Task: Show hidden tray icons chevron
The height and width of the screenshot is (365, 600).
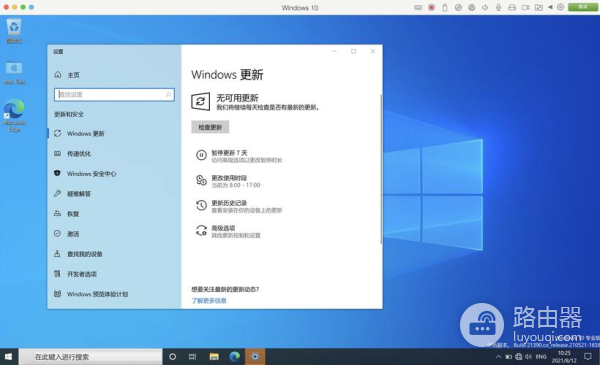Action: (498, 357)
